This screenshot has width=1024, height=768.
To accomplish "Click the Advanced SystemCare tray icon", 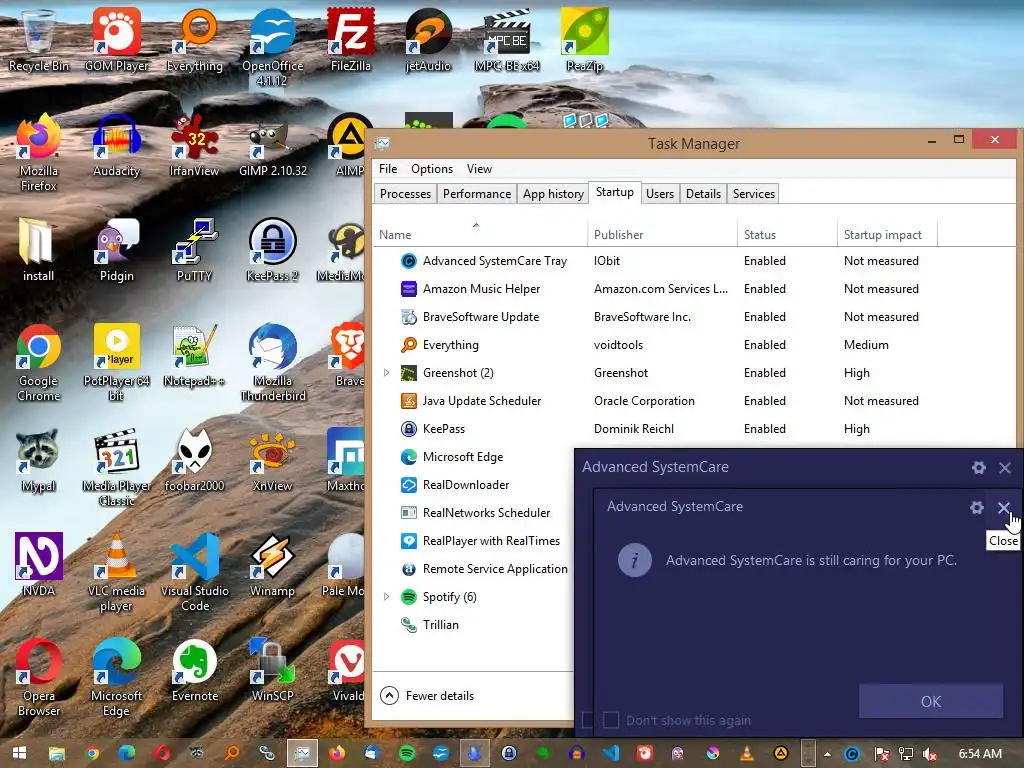I will click(852, 754).
